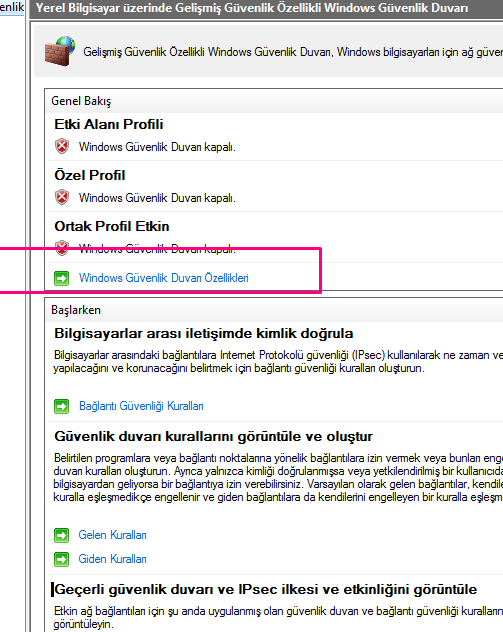503x632 pixels.
Task: Click the firewall brick wall globe icon
Action: click(x=60, y=51)
